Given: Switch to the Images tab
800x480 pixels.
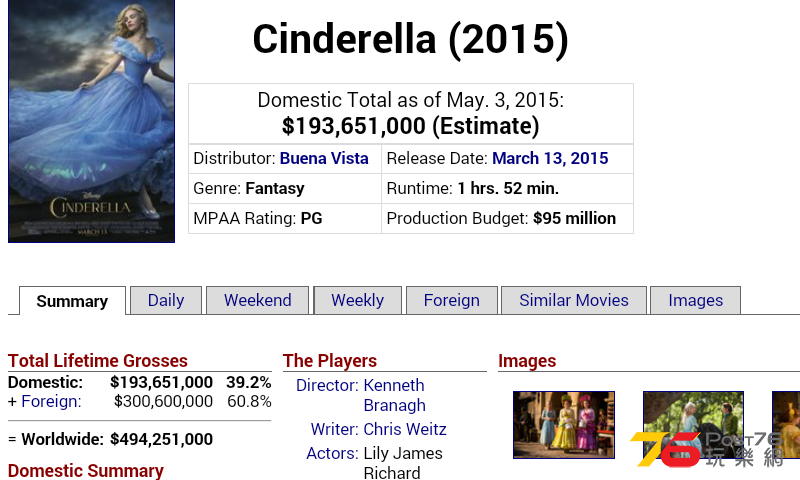Looking at the screenshot, I should click(x=695, y=300).
